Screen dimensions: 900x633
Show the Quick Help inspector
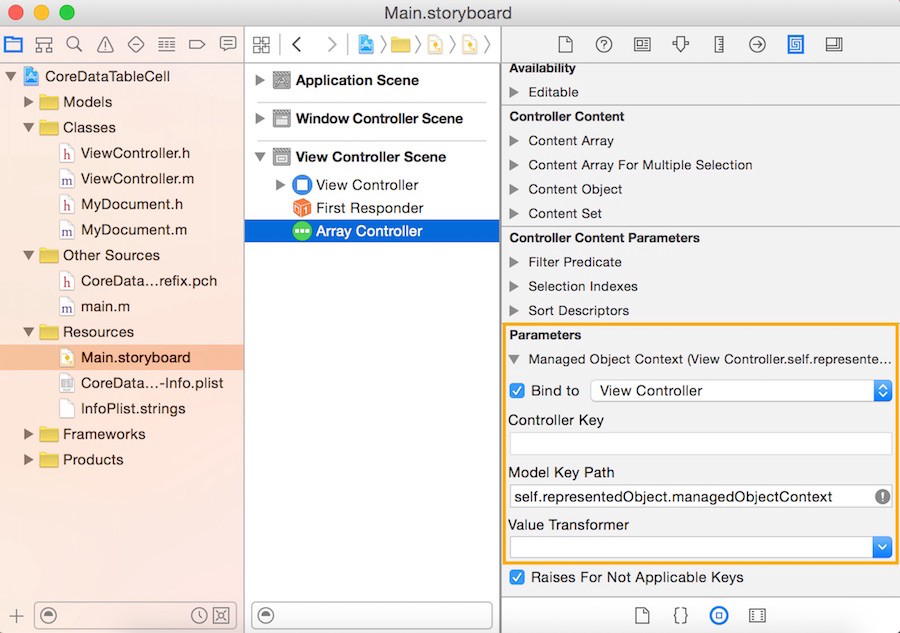coord(604,44)
